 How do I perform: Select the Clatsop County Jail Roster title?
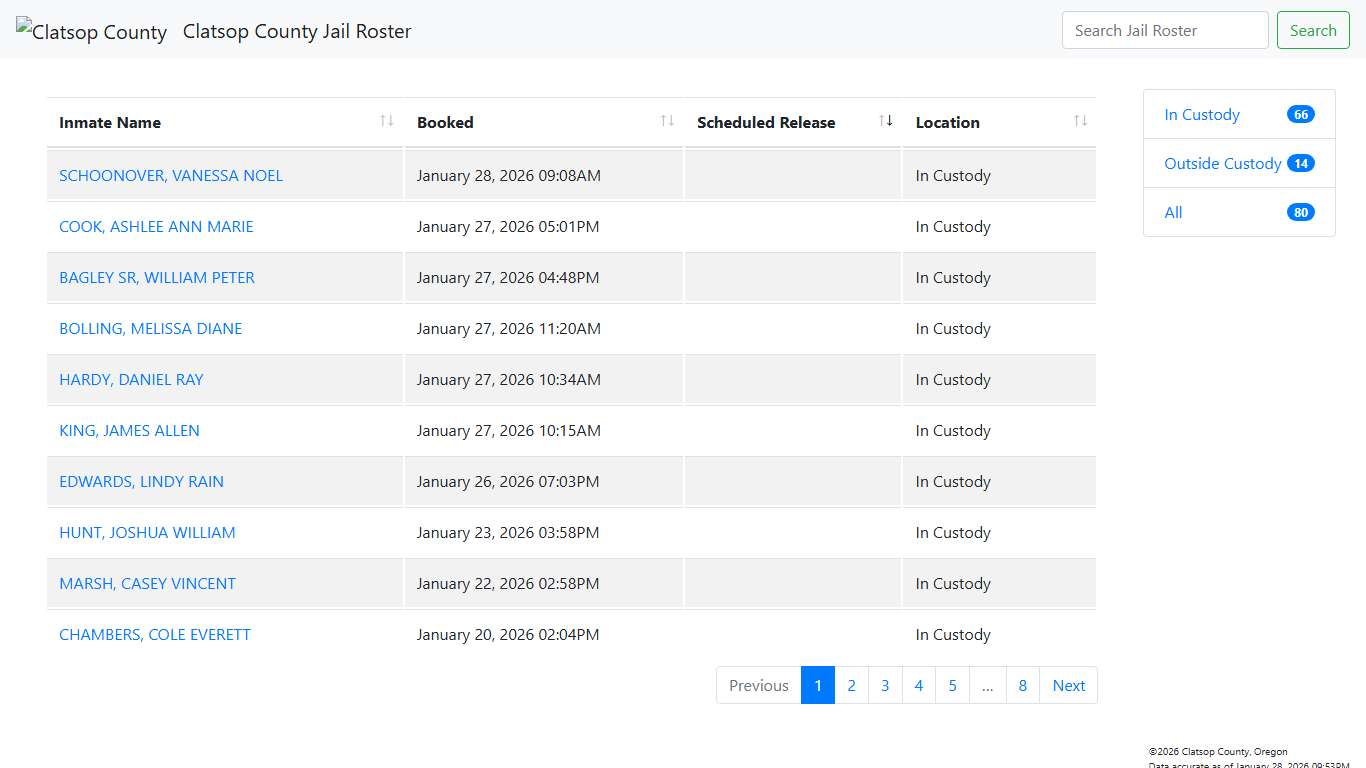[x=296, y=31]
